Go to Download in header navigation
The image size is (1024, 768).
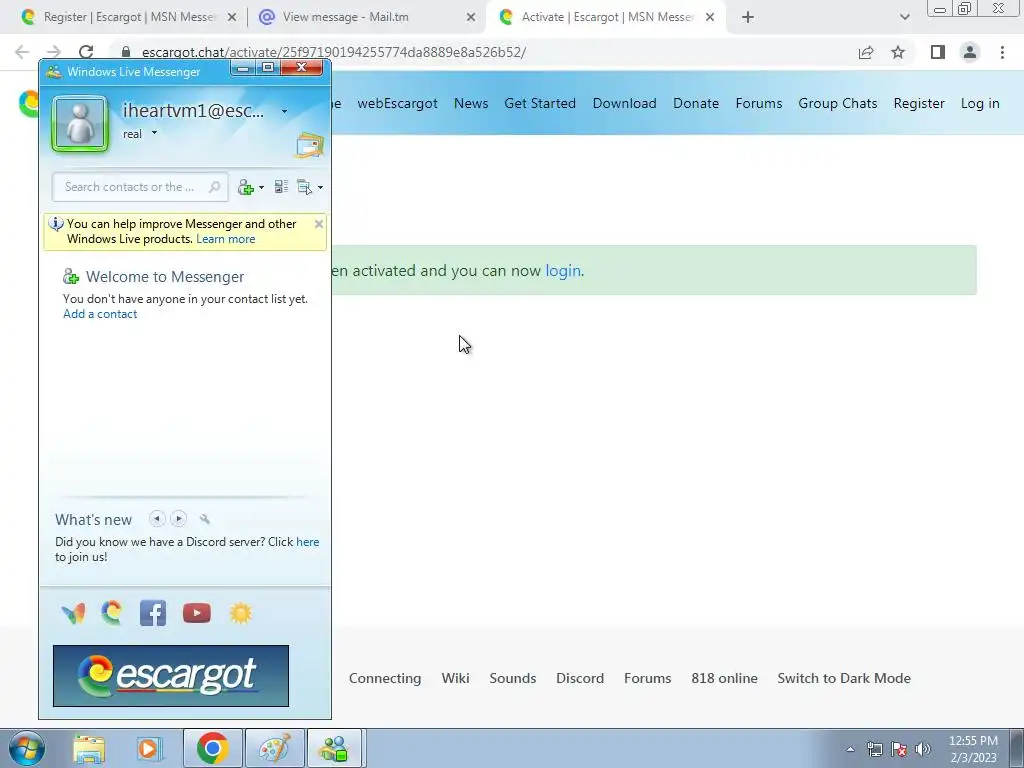624,103
